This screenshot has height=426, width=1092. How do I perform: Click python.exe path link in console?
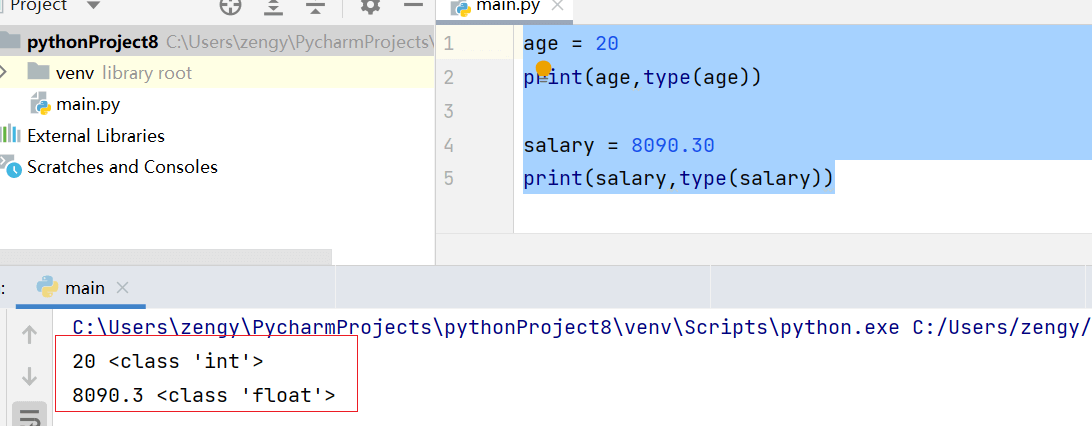tap(490, 327)
